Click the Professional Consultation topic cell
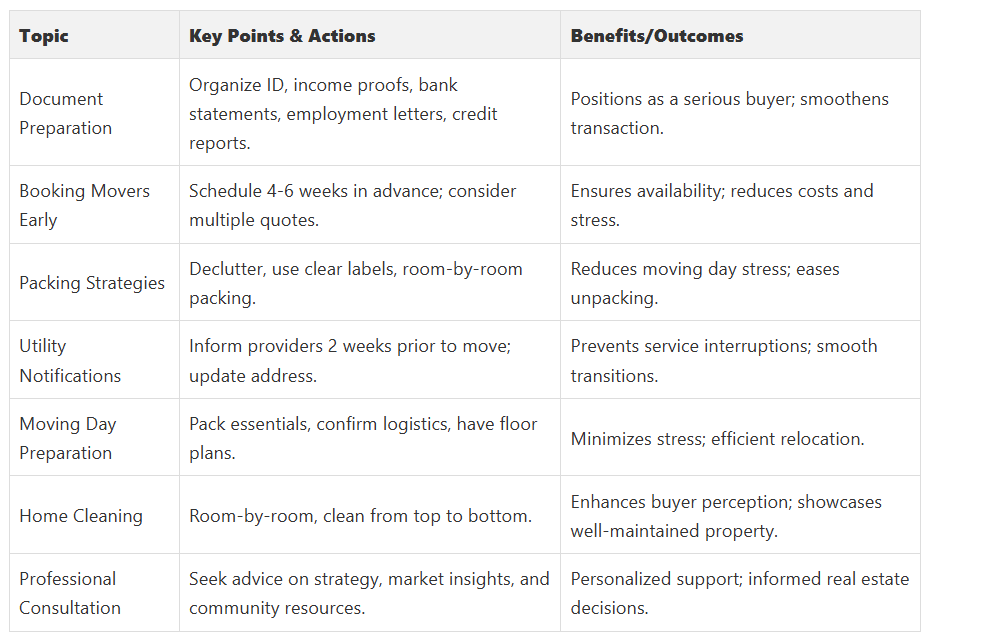 click(x=70, y=593)
